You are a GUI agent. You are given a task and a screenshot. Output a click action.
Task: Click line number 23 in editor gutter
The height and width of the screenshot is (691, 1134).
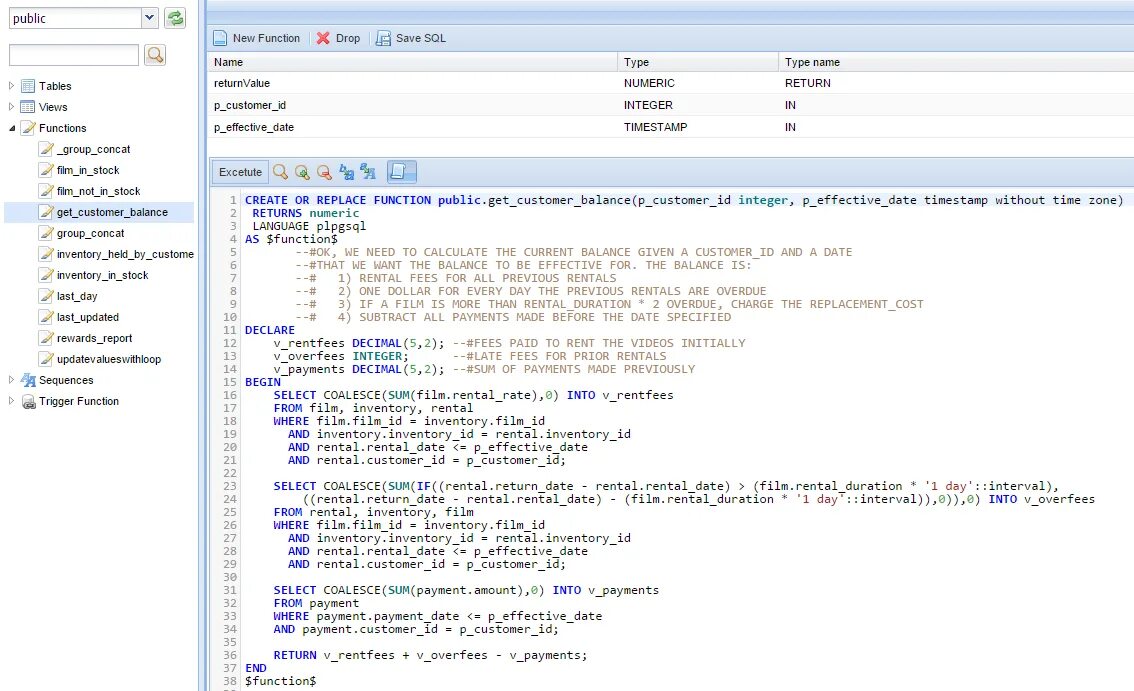(230, 486)
